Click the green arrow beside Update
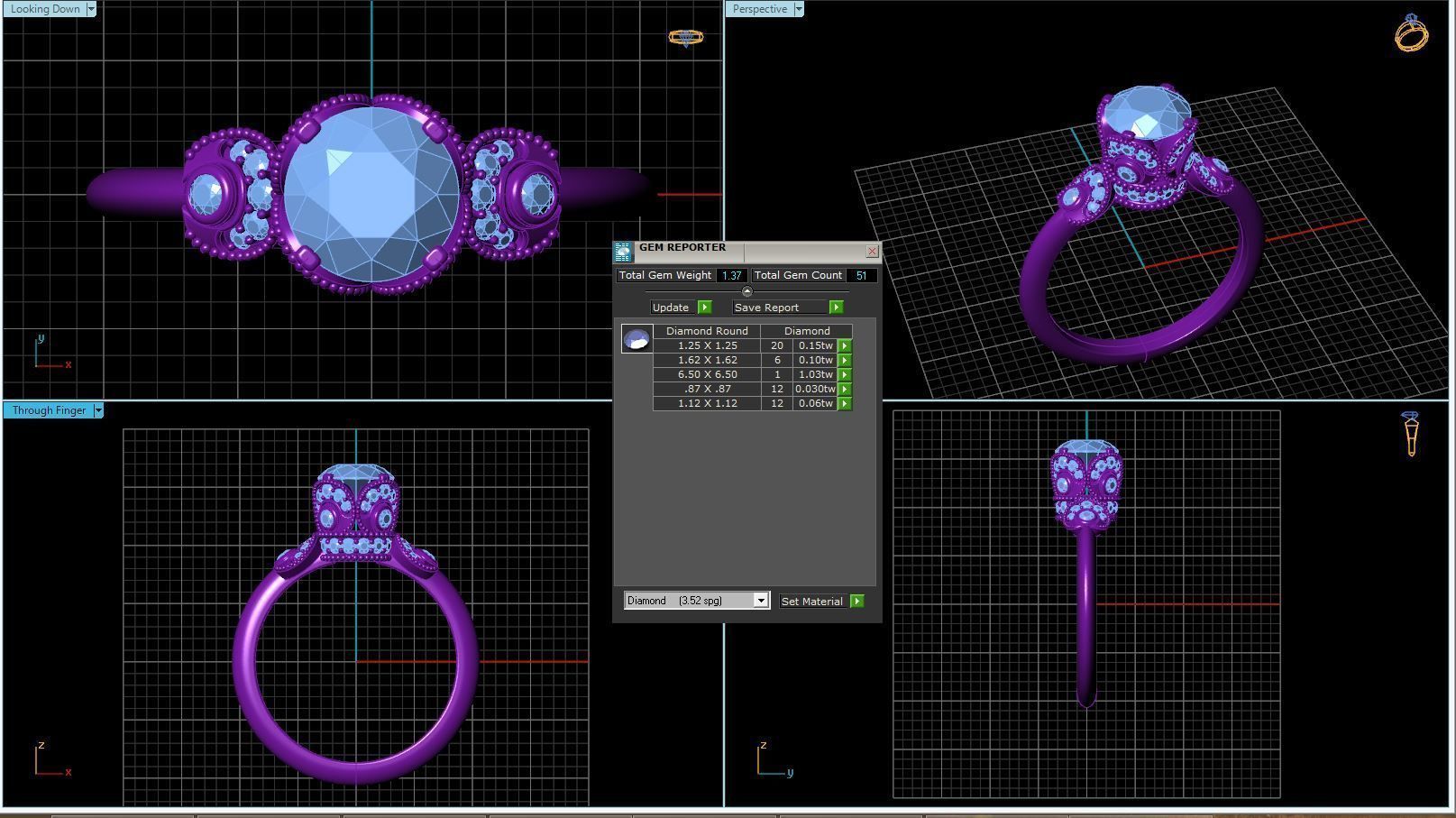This screenshot has width=1456, height=818. tap(705, 308)
